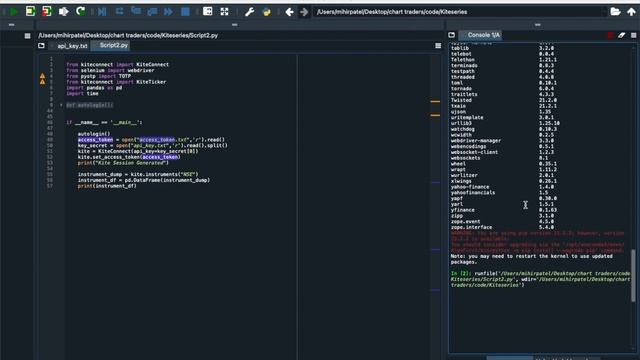Step into function in debugger
The image size is (640, 360).
click(x=136, y=11)
